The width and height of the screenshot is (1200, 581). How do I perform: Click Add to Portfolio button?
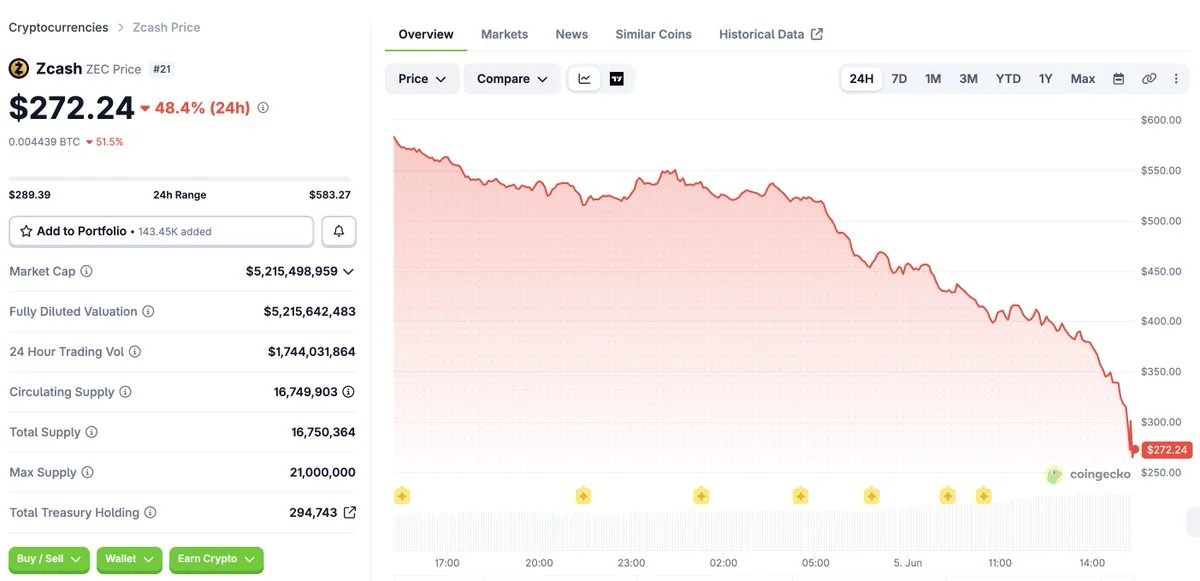(161, 231)
